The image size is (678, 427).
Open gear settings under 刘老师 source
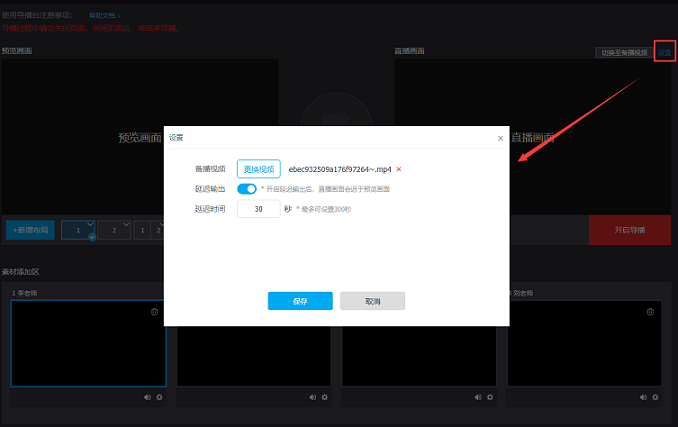click(654, 397)
